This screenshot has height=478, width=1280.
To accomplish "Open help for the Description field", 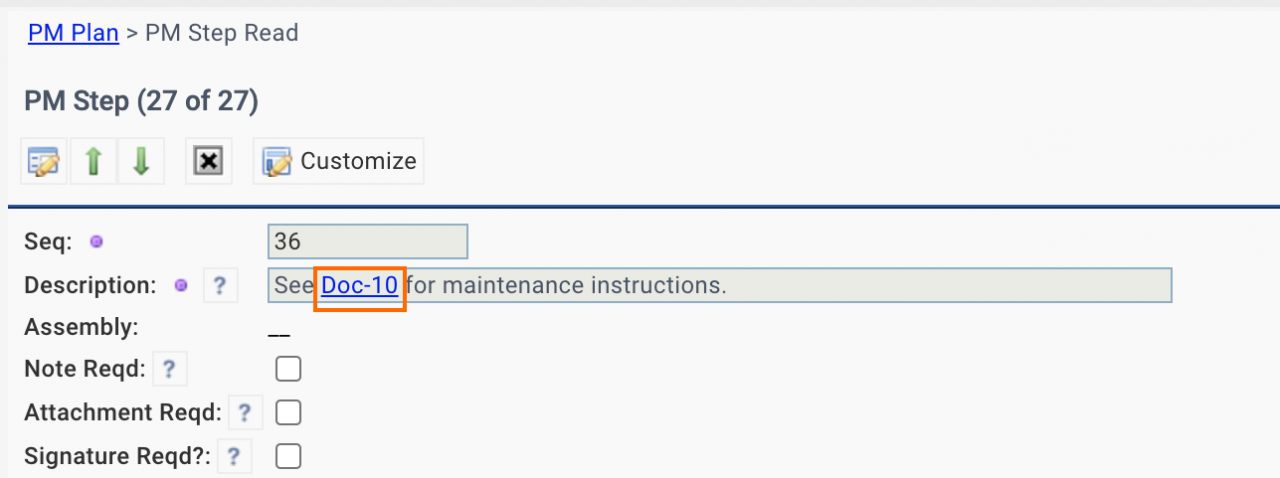I will point(220,285).
